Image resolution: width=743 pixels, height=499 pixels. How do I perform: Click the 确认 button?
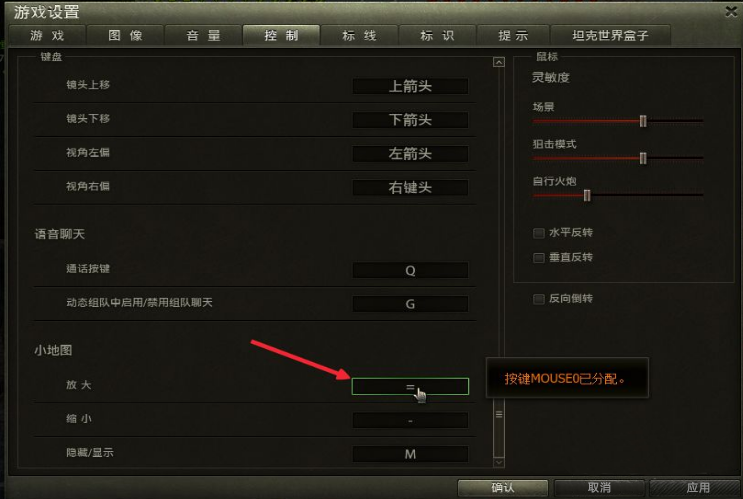coord(502,488)
